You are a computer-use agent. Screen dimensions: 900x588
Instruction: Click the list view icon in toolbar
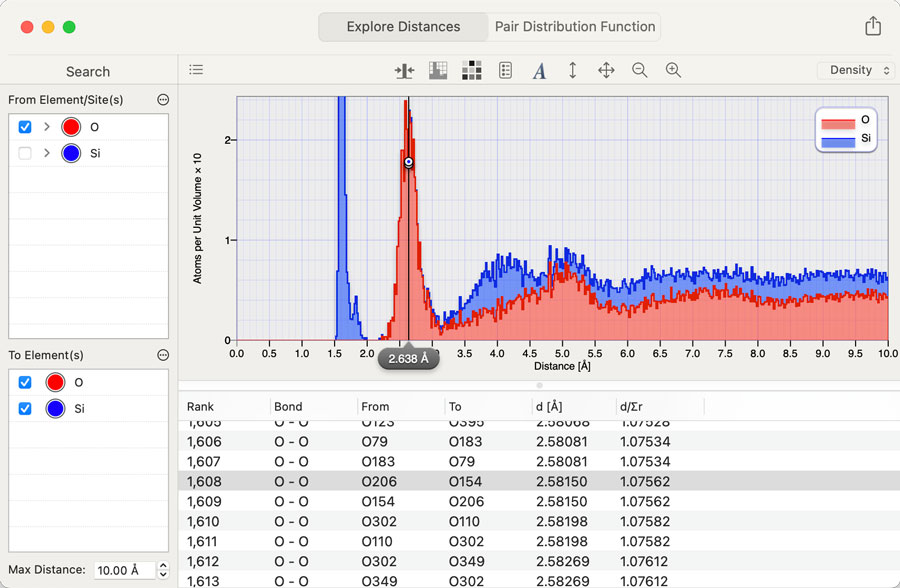196,70
